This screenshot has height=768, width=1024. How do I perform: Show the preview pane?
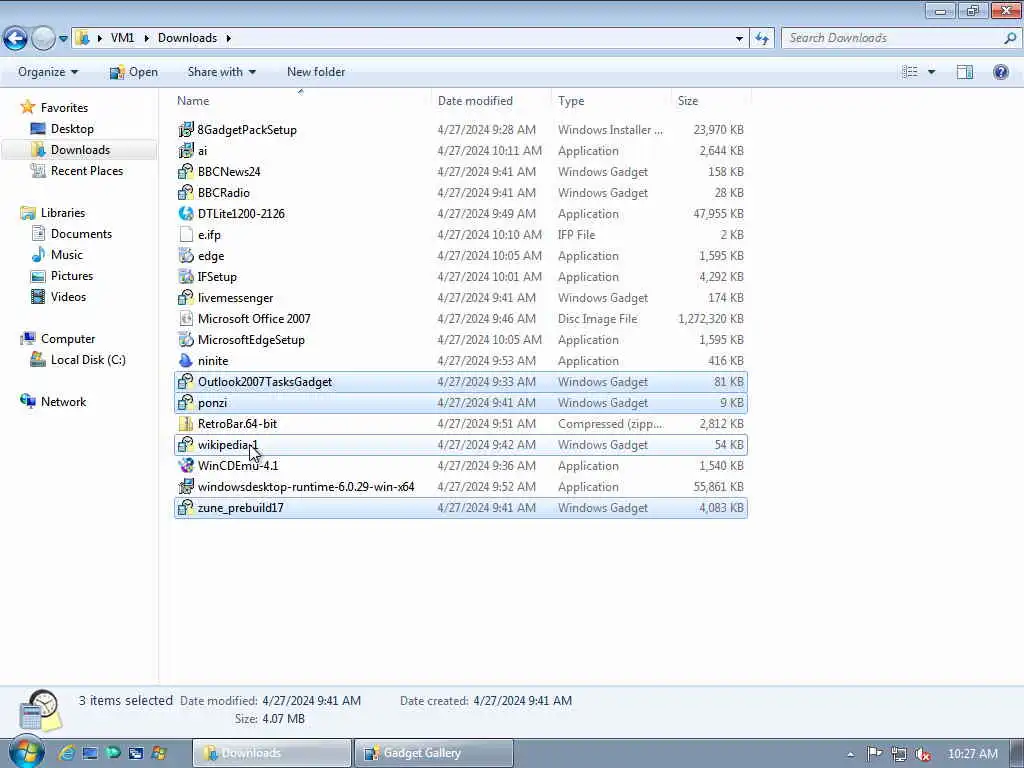(965, 72)
